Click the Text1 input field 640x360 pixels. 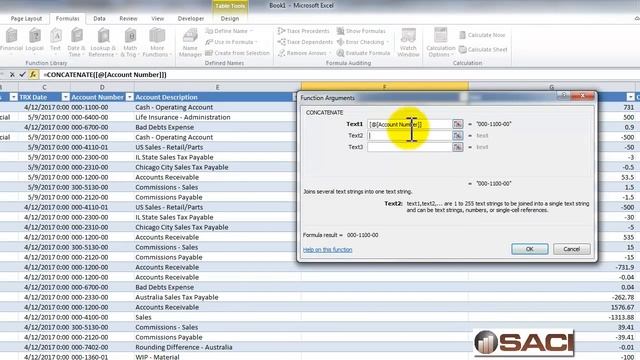(x=409, y=124)
